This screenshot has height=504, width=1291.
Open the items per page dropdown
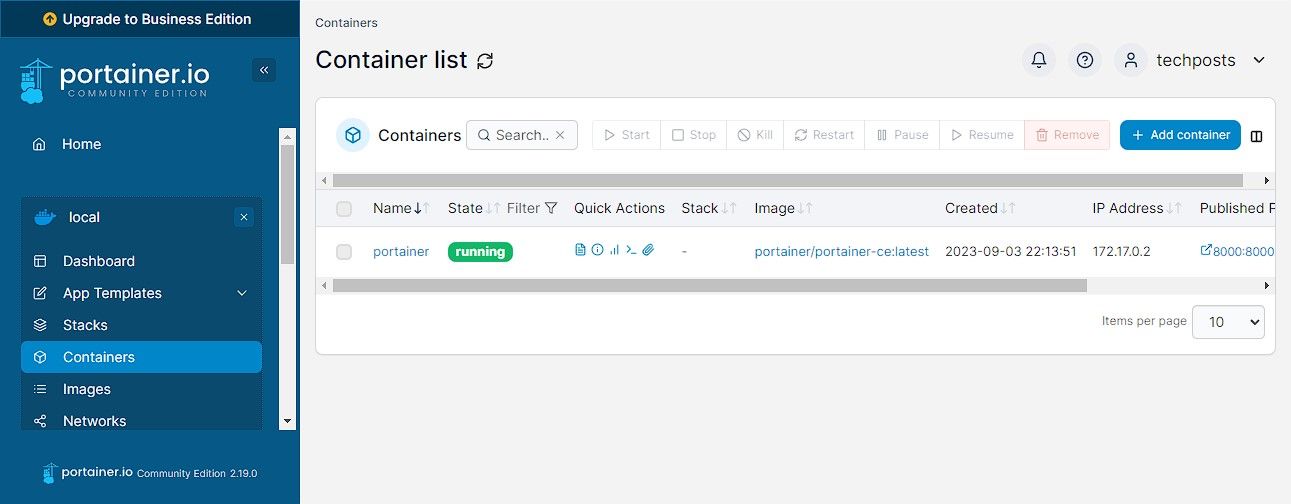pos(1228,322)
